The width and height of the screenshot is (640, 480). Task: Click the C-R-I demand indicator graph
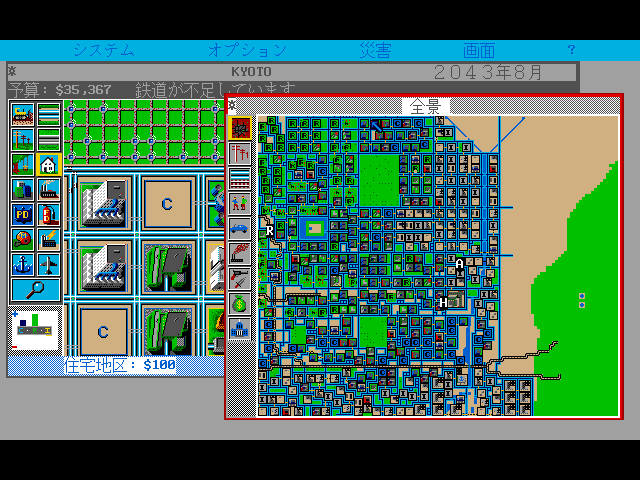(x=35, y=330)
